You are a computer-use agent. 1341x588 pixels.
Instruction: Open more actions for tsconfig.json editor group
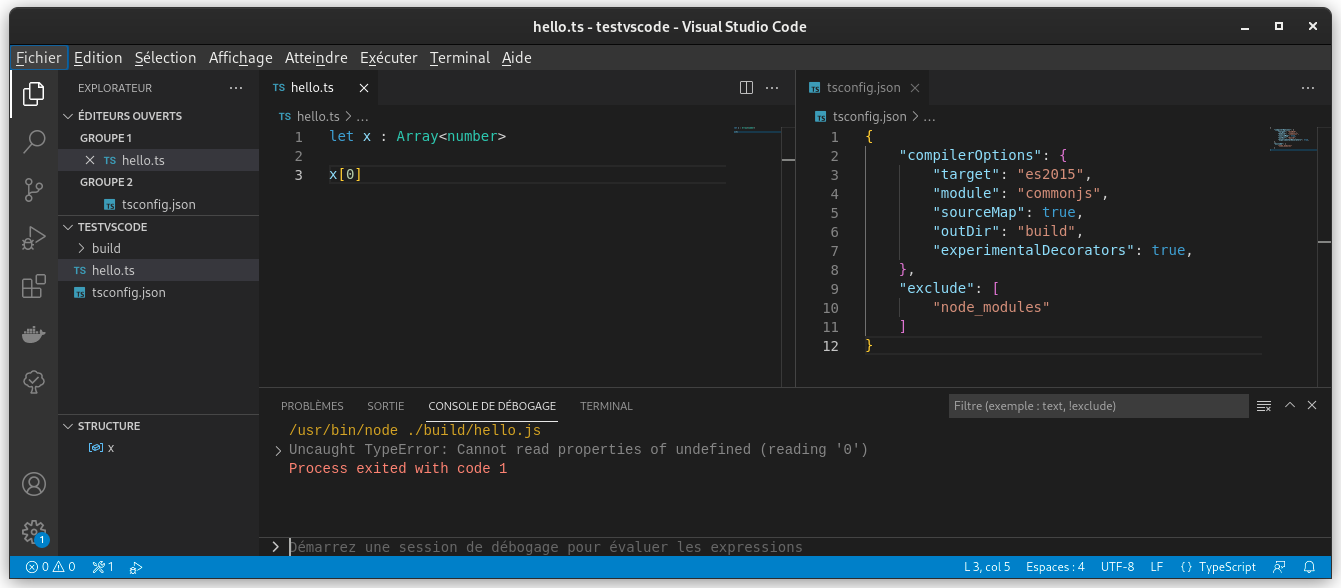point(1308,88)
